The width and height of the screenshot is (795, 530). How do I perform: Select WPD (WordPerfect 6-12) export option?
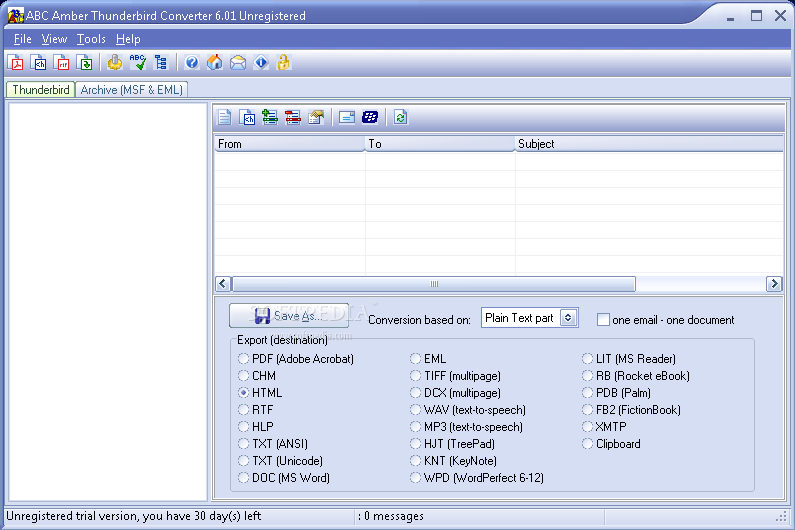477,478
